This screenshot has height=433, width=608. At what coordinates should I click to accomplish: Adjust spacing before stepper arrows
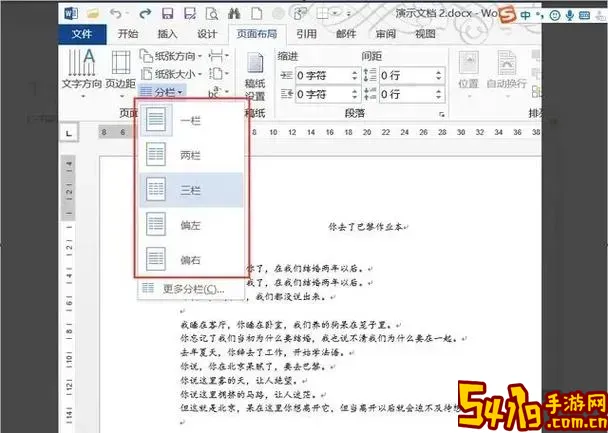439,76
